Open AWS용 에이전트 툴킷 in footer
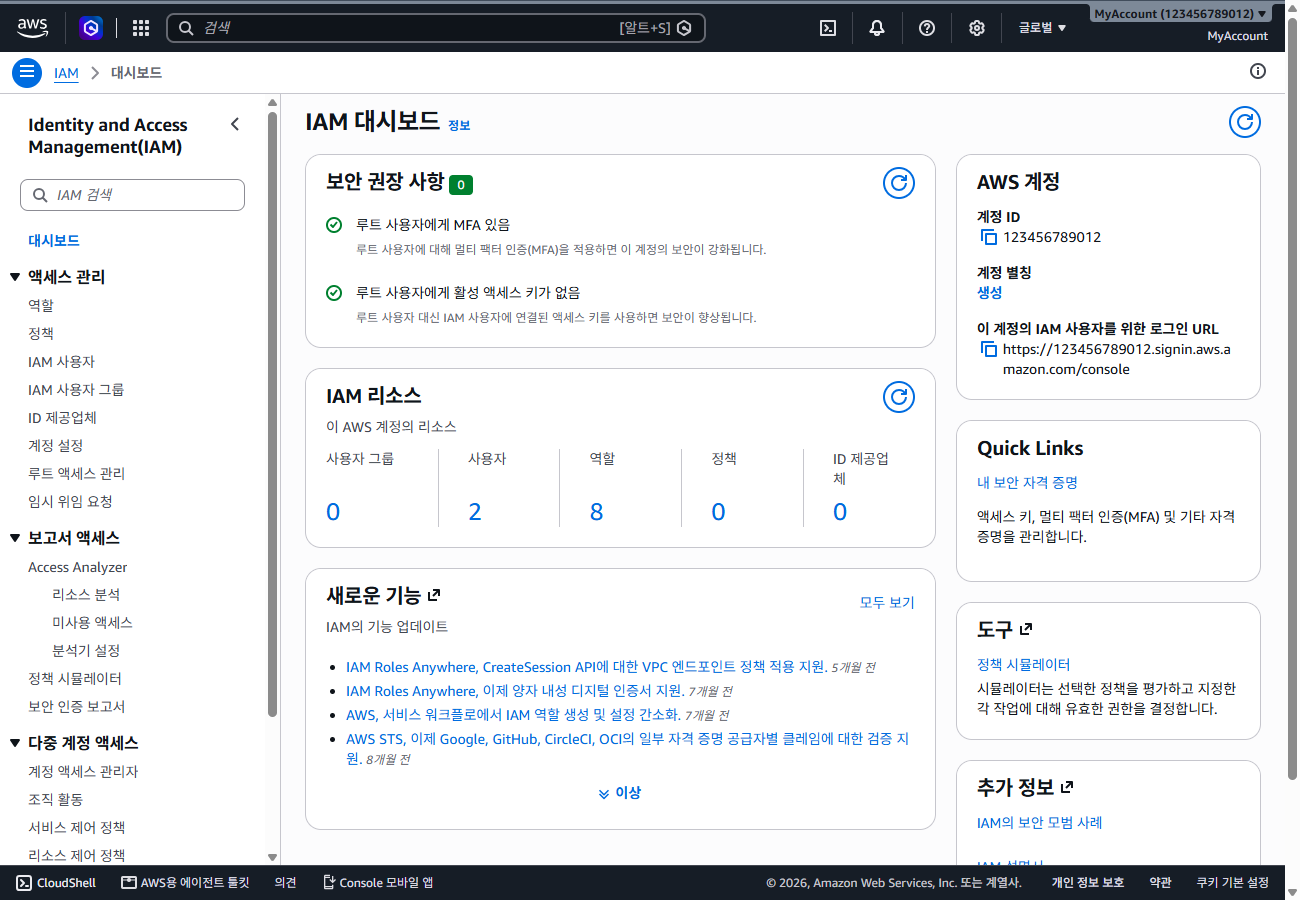Viewport: 1300px width, 900px height. (x=185, y=883)
